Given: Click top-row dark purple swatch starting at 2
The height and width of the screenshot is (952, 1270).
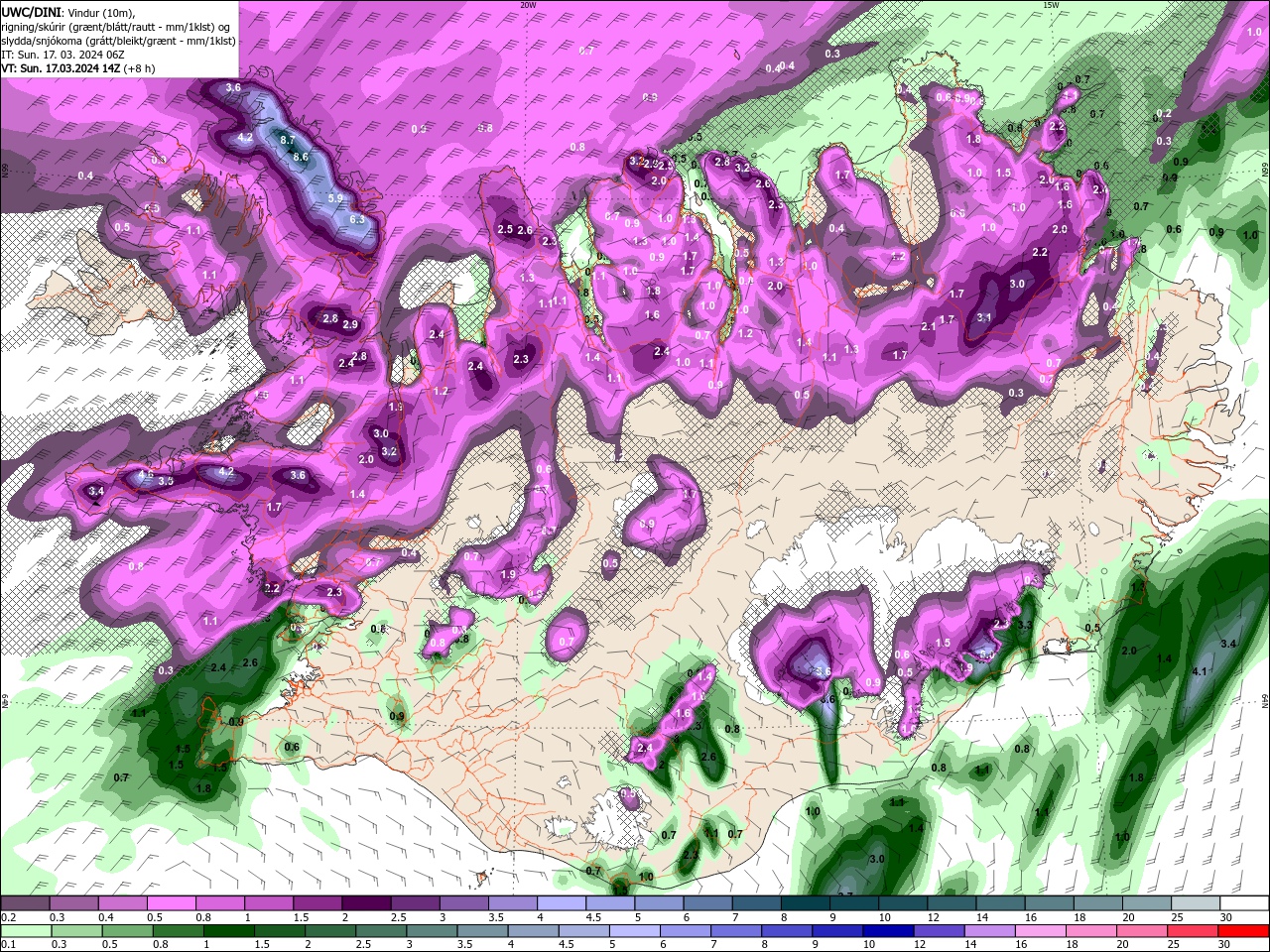Looking at the screenshot, I should click(366, 904).
